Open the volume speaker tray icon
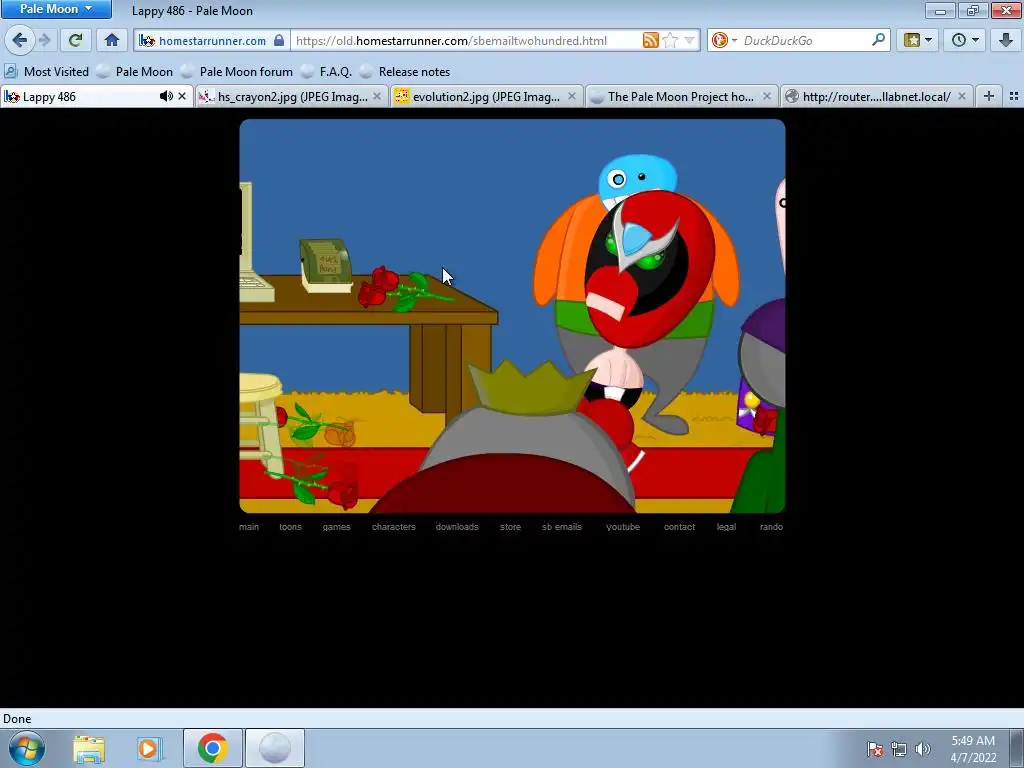This screenshot has height=768, width=1024. [923, 749]
